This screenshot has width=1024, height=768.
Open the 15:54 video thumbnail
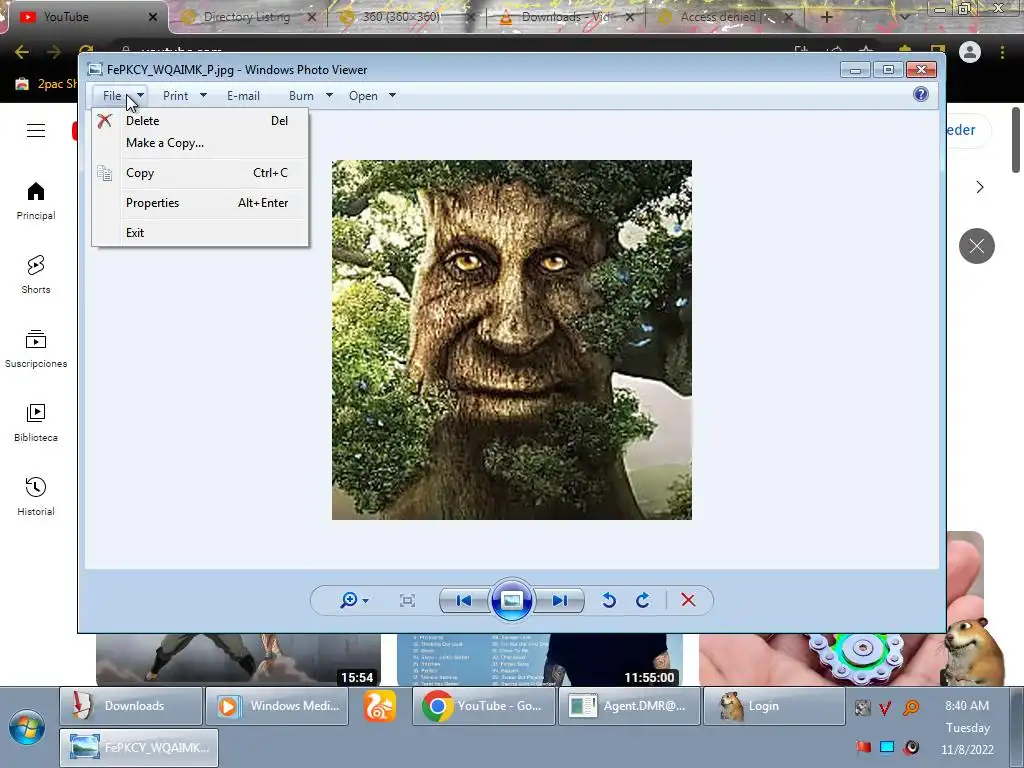[x=238, y=659]
